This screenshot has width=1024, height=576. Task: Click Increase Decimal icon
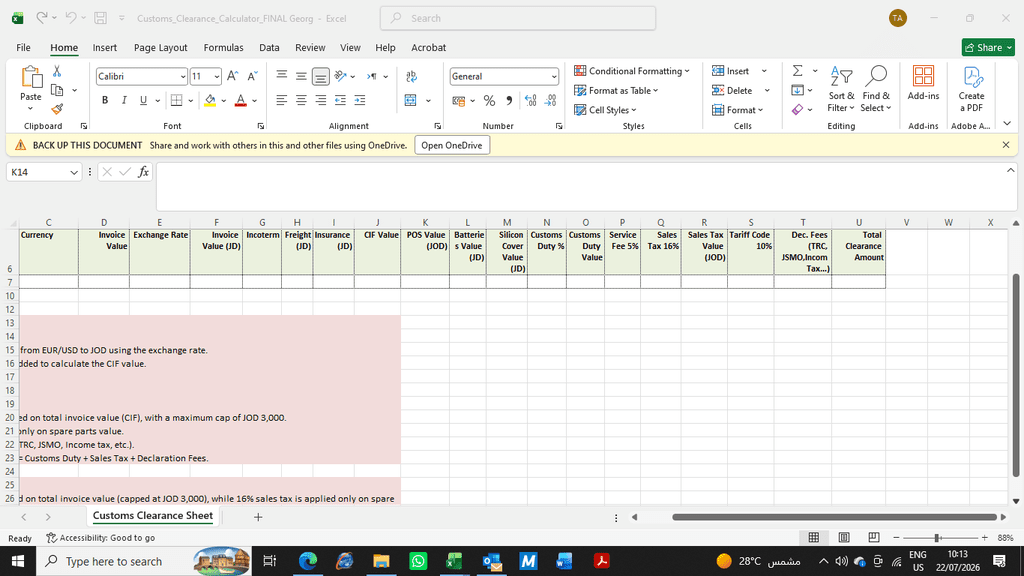(x=530, y=101)
